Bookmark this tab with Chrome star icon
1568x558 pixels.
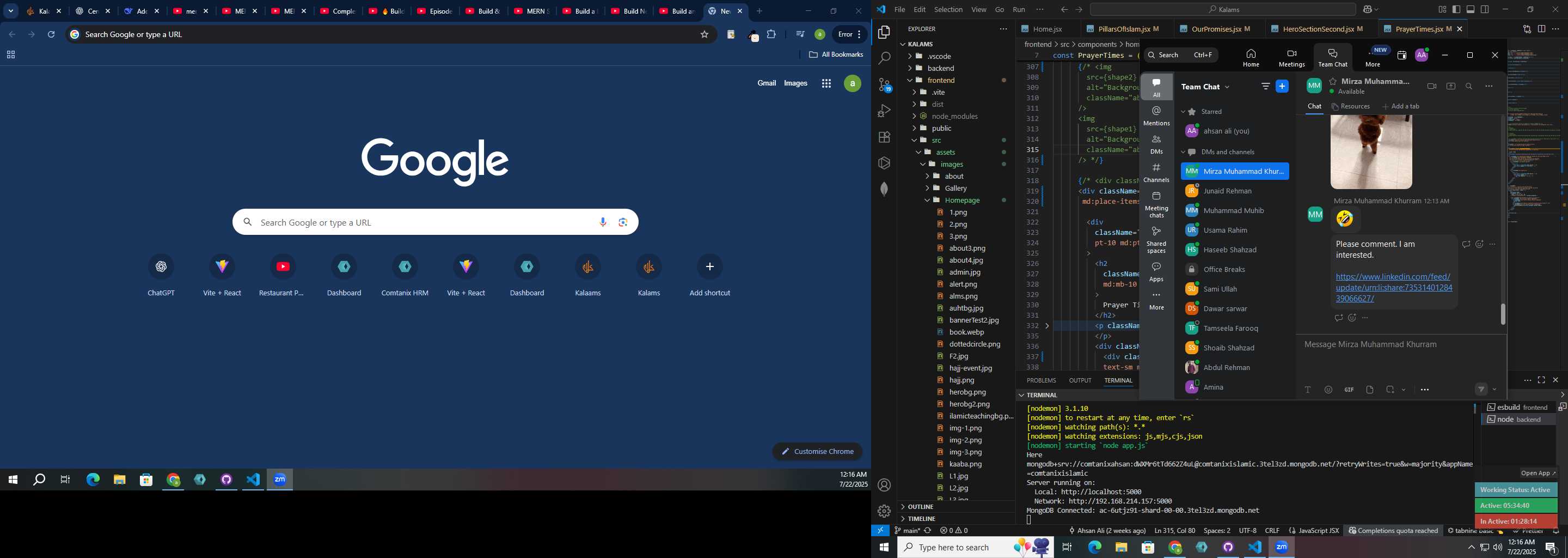705,35
